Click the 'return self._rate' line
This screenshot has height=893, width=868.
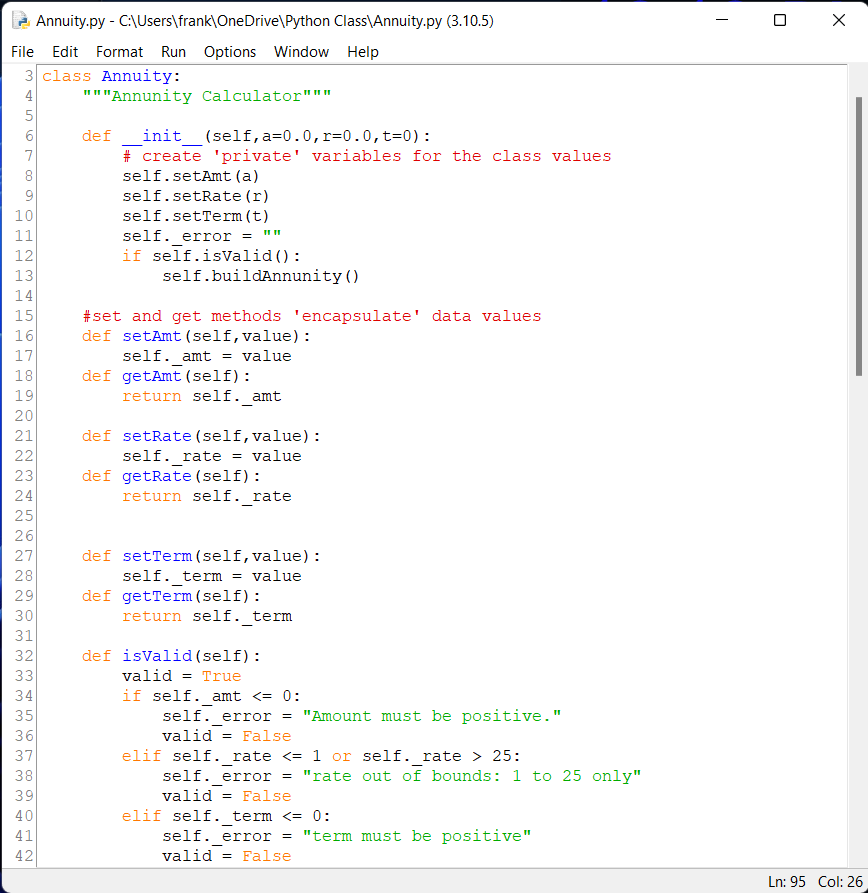pyautogui.click(x=207, y=496)
